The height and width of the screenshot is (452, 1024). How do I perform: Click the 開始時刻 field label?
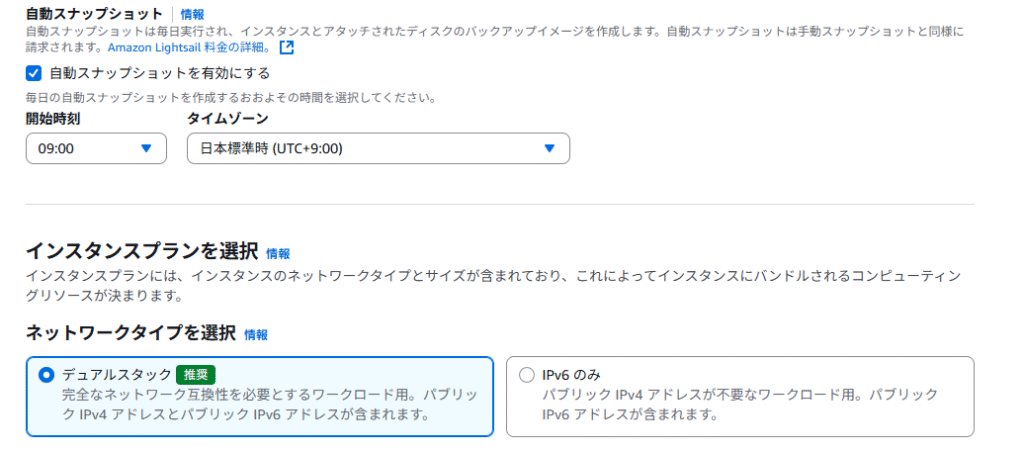point(54,119)
